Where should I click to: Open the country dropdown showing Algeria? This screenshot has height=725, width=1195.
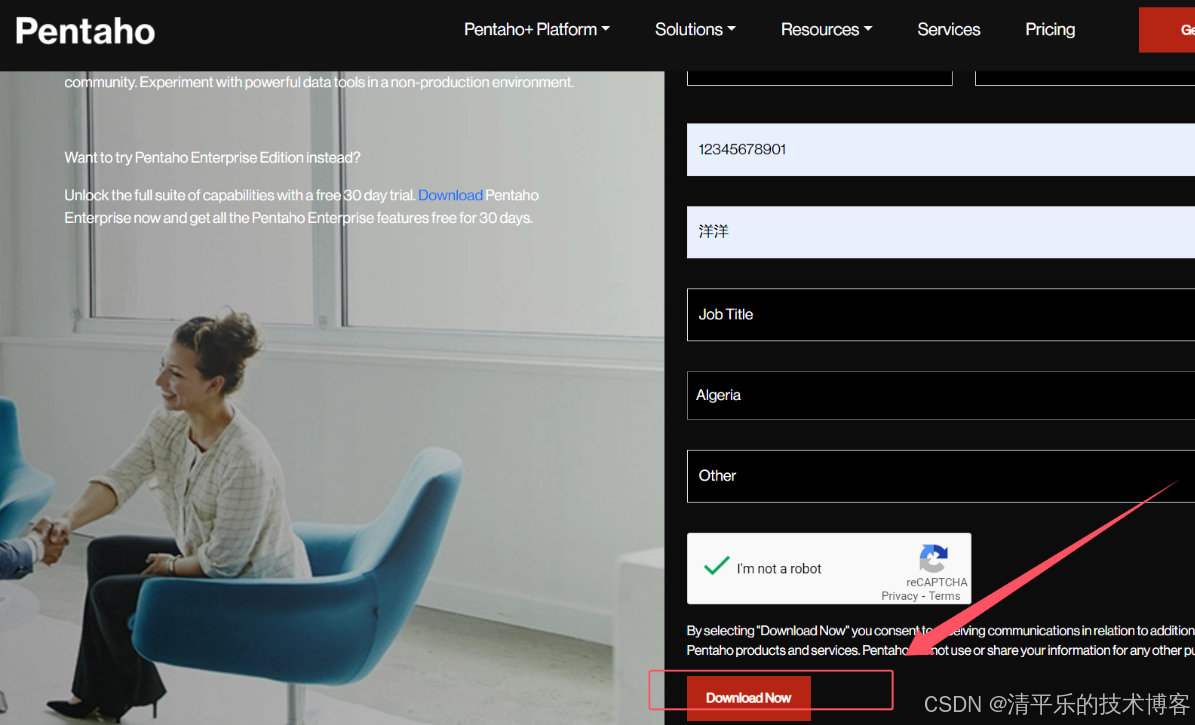(940, 396)
